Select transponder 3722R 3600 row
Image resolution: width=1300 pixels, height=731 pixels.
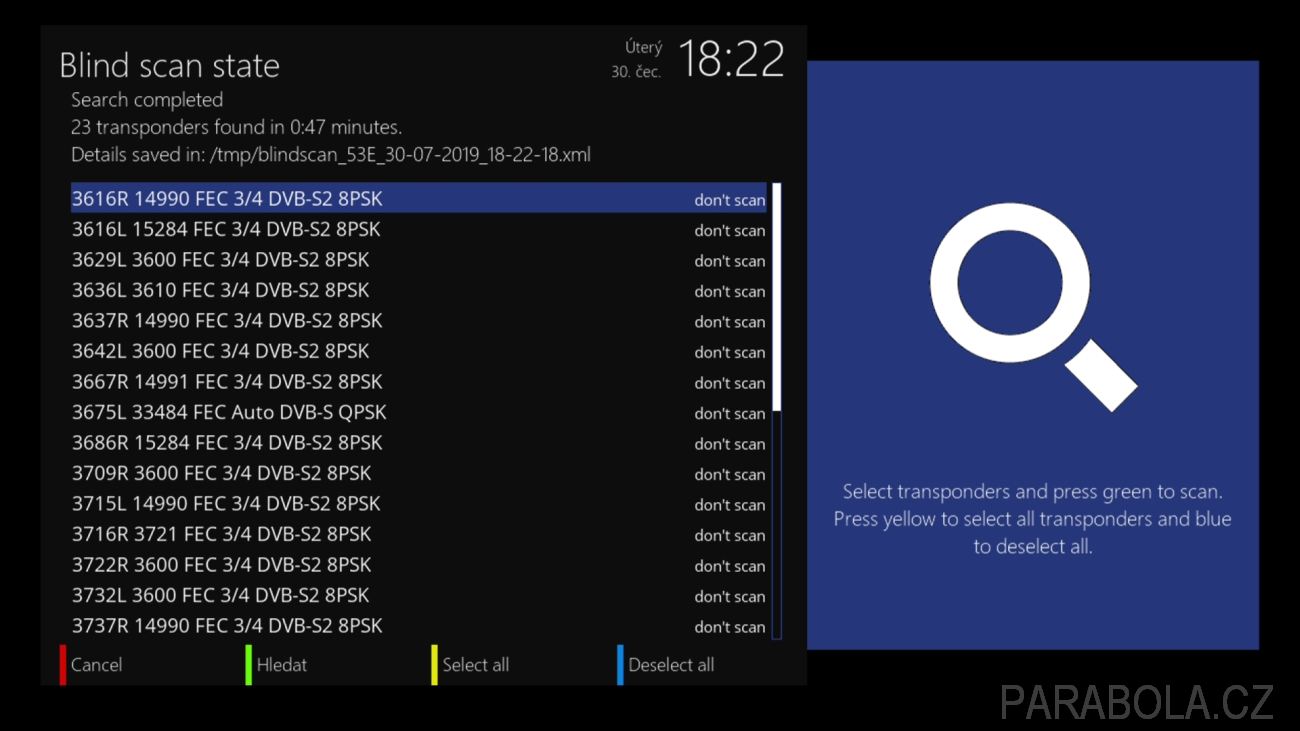419,565
